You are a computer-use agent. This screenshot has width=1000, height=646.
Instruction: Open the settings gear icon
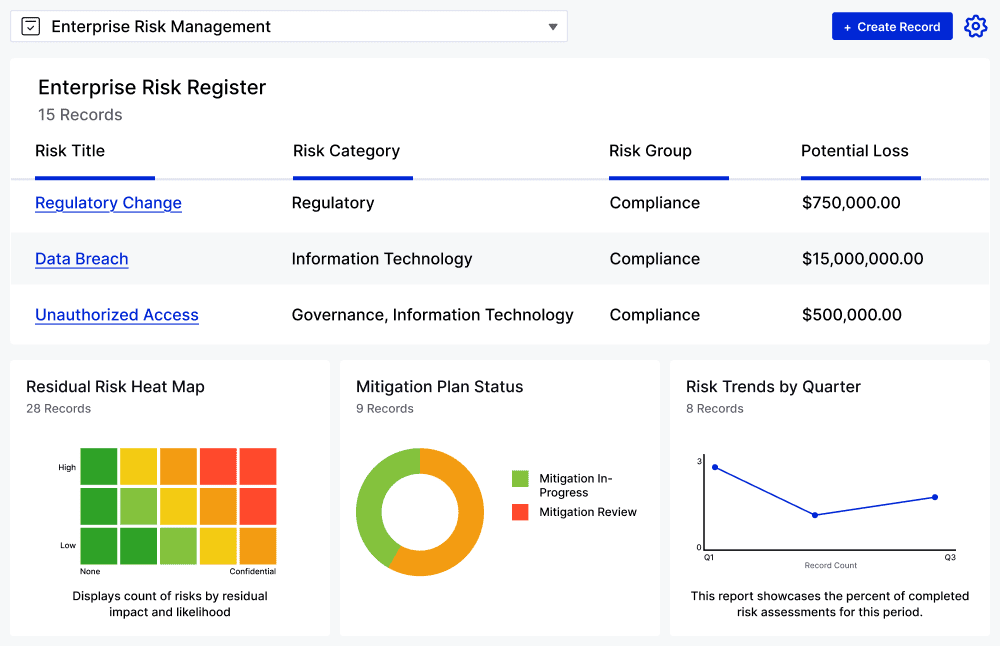975,26
